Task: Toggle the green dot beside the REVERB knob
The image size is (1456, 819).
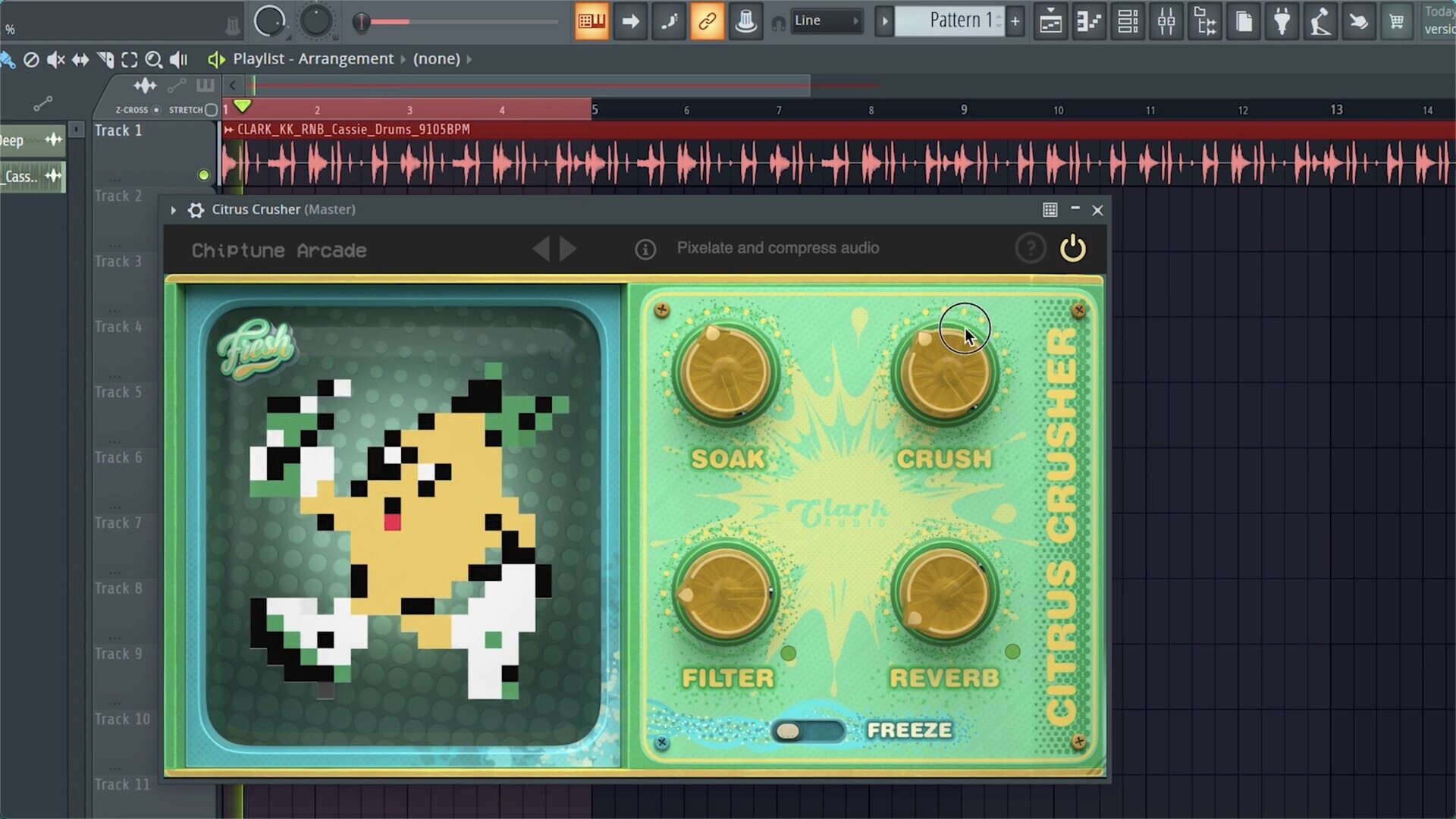Action: click(x=1012, y=651)
